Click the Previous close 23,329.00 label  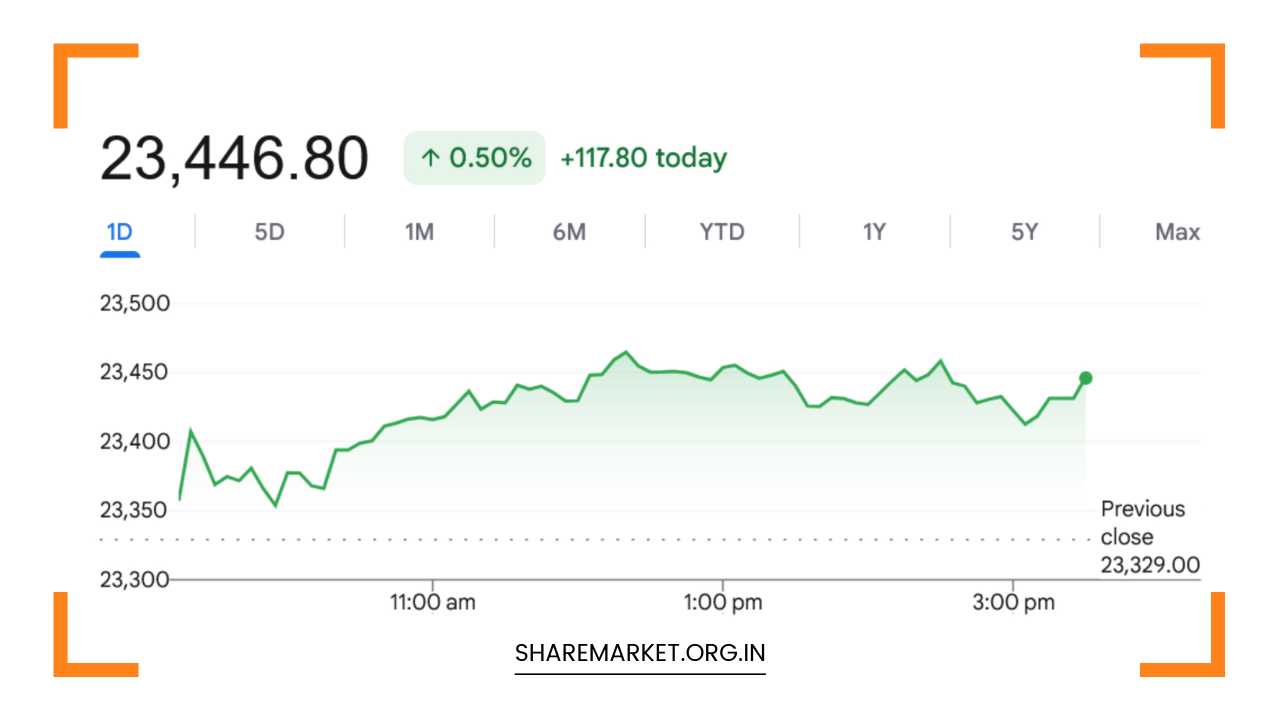click(1150, 537)
